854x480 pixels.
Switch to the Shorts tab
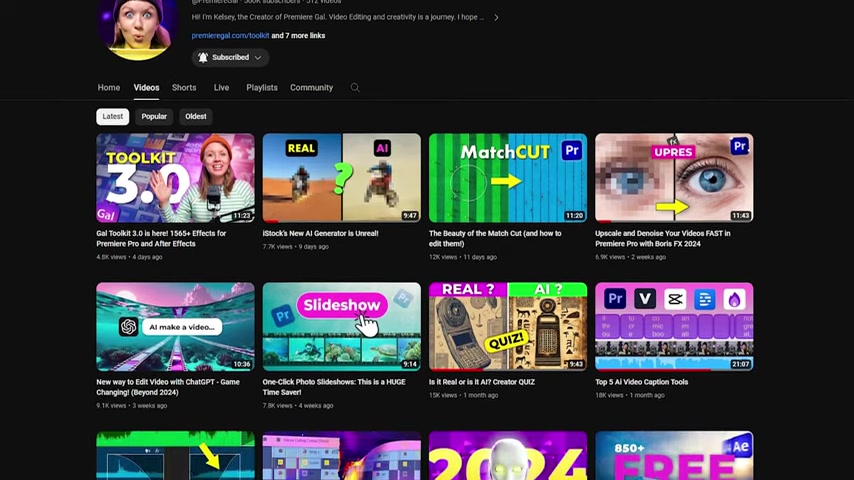pos(184,88)
